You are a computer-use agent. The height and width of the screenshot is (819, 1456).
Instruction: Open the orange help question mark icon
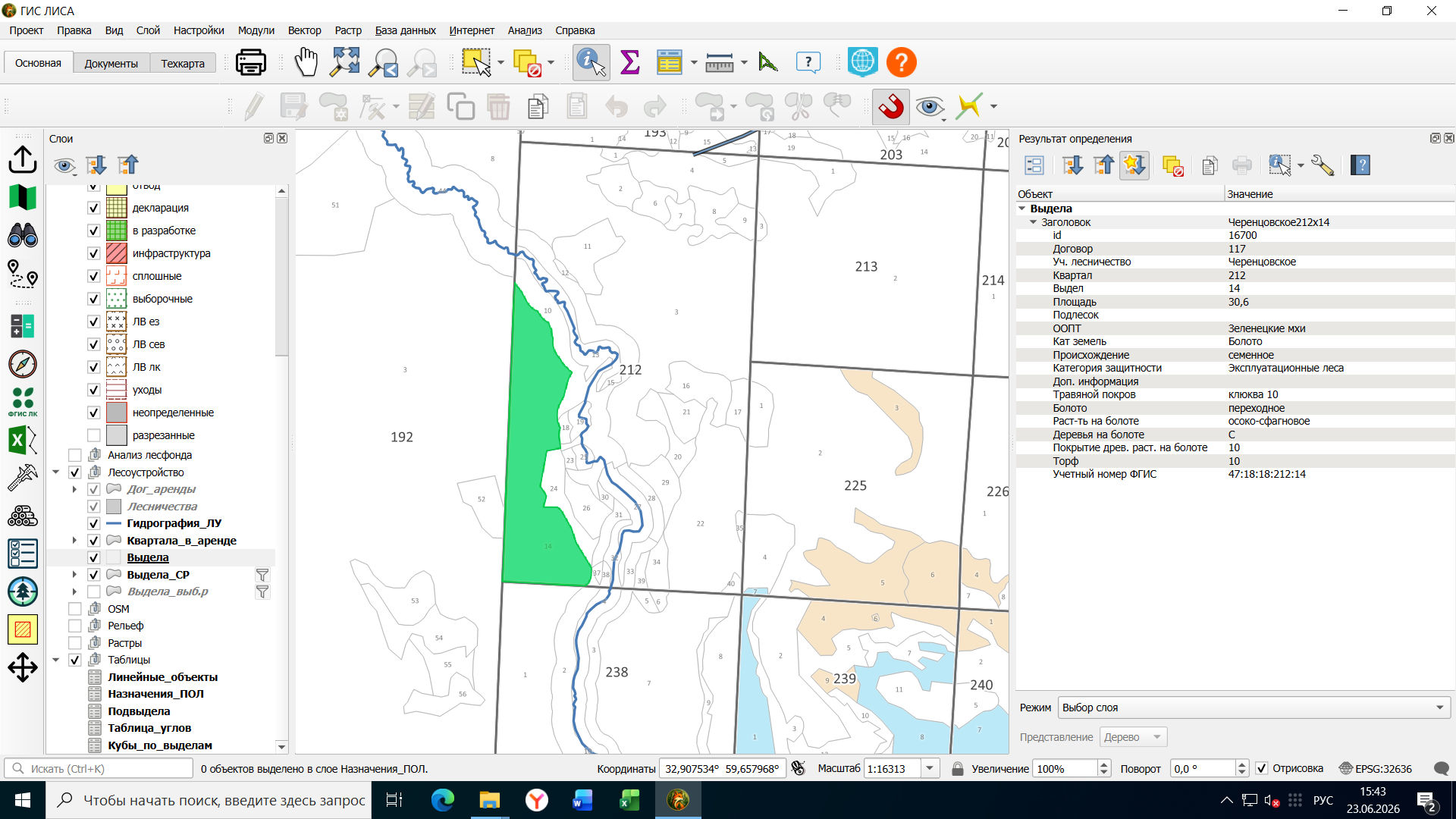coord(902,62)
